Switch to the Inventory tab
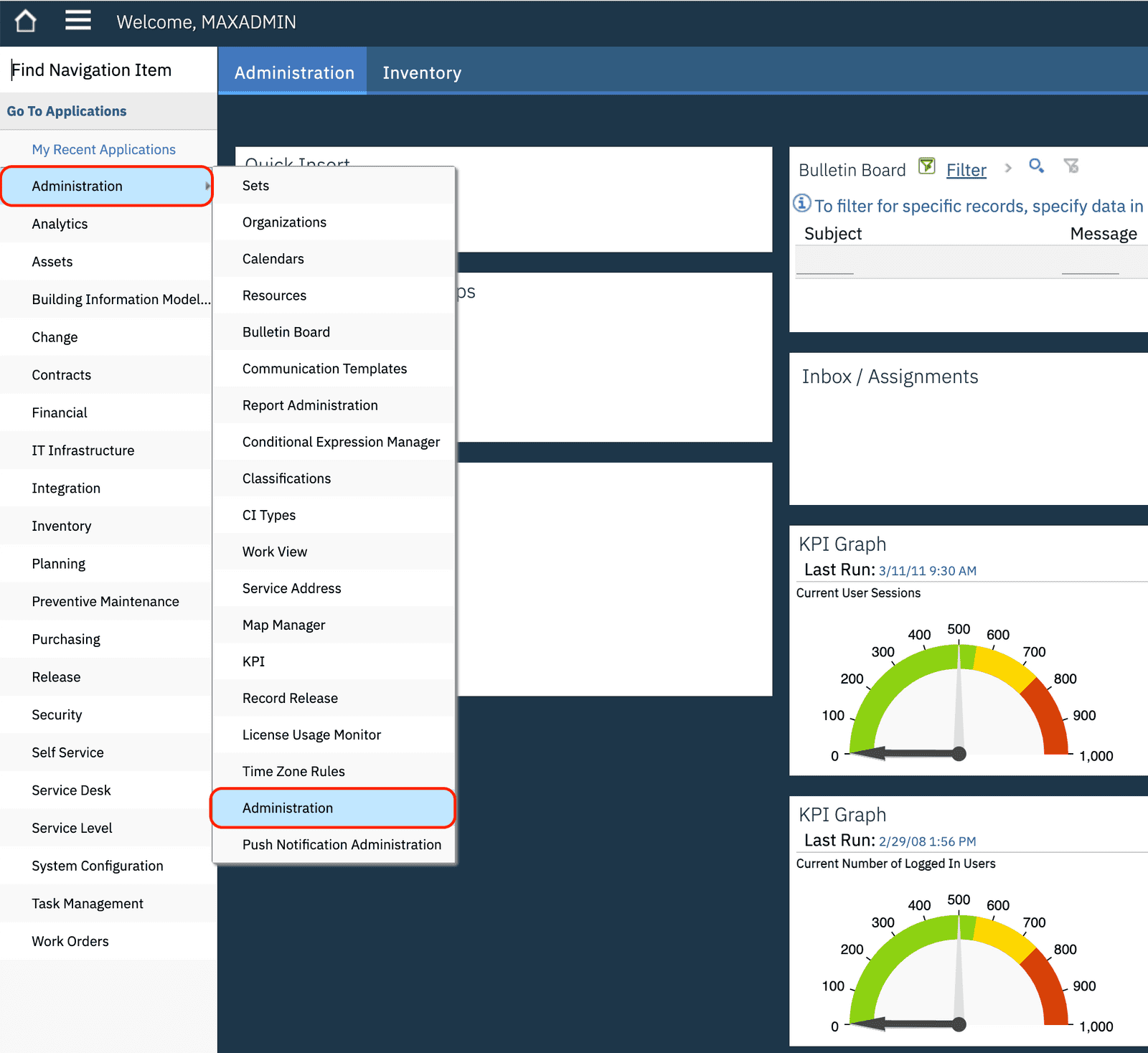Screen dimensions: 1148x1053 coord(422,72)
